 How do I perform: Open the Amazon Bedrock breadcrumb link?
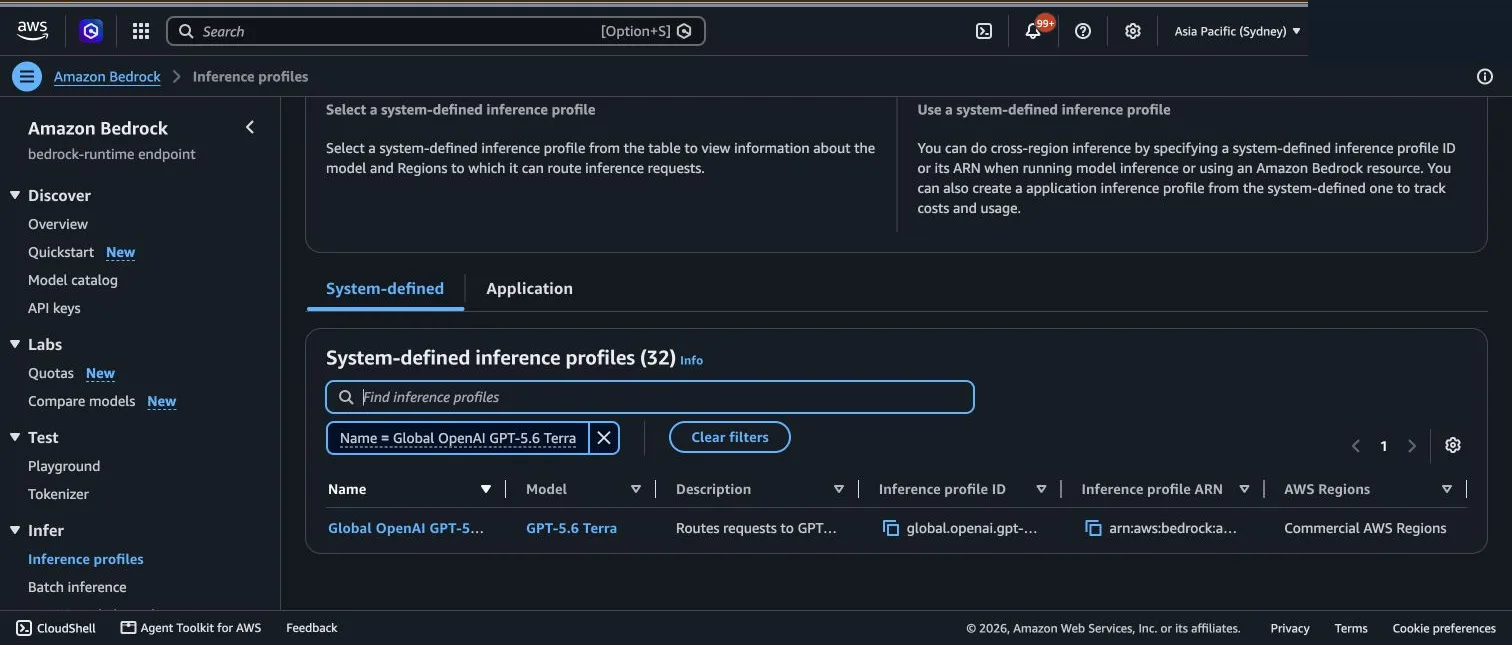[107, 76]
